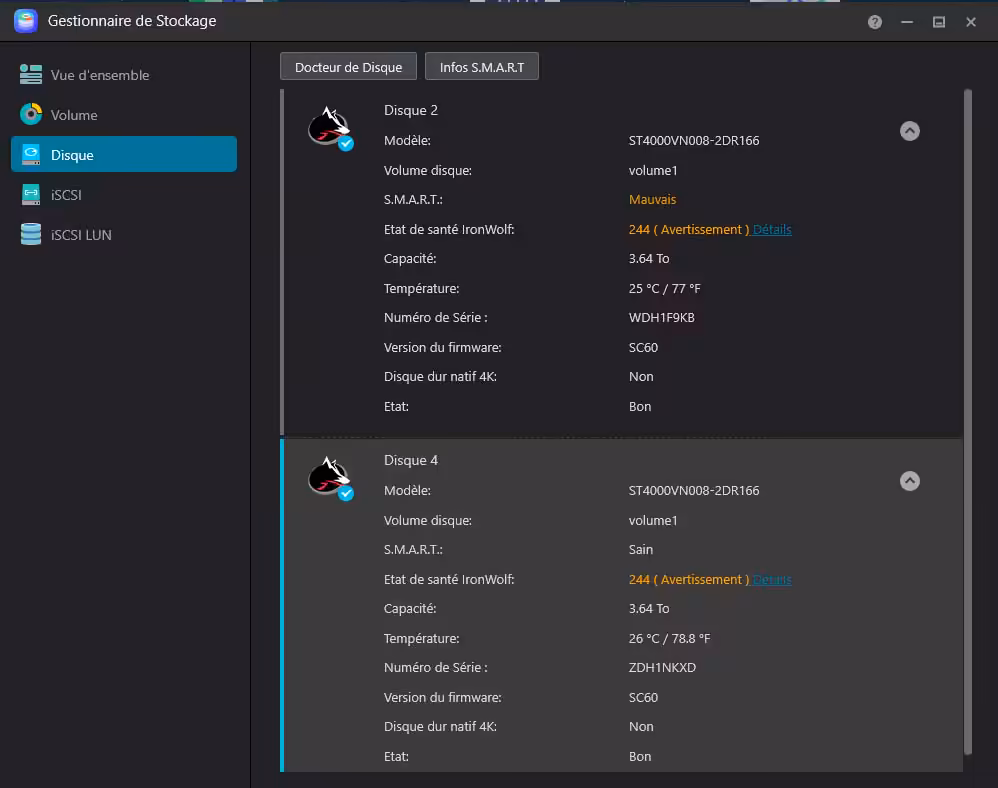Click Disque 4 model ST4000VN008-2DR166
Image resolution: width=998 pixels, height=788 pixels.
[x=694, y=490]
